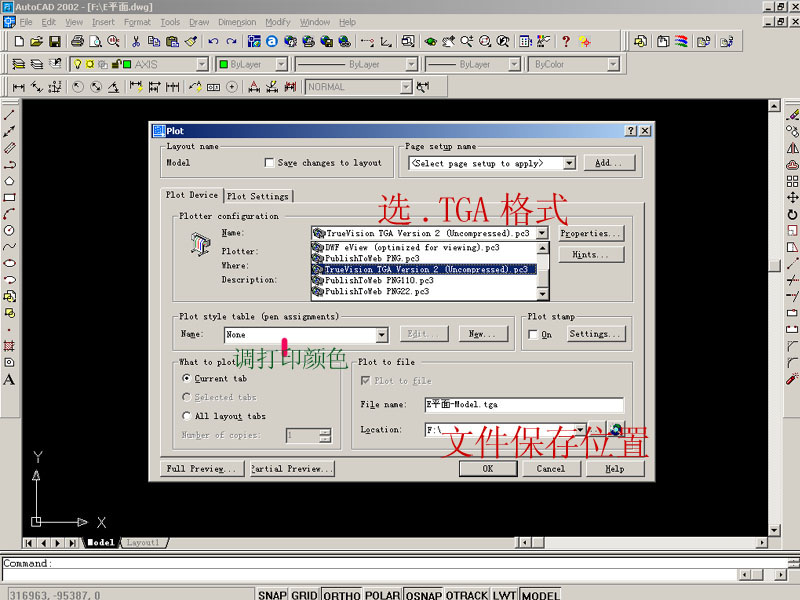Image resolution: width=800 pixels, height=600 pixels.
Task: Click the Add page setup button
Action: 609,163
